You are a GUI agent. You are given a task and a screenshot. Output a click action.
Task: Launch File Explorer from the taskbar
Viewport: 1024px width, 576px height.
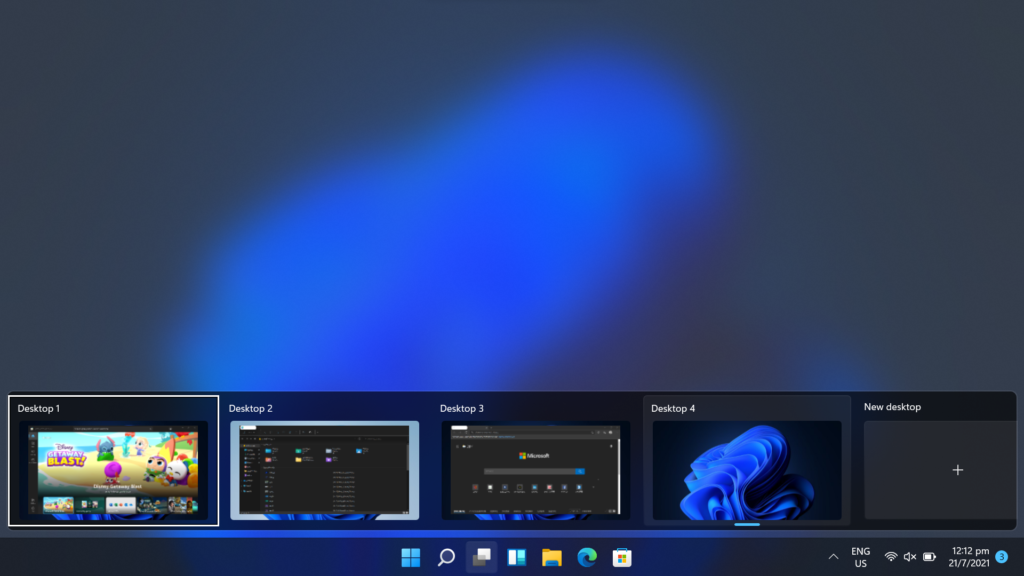(x=552, y=558)
